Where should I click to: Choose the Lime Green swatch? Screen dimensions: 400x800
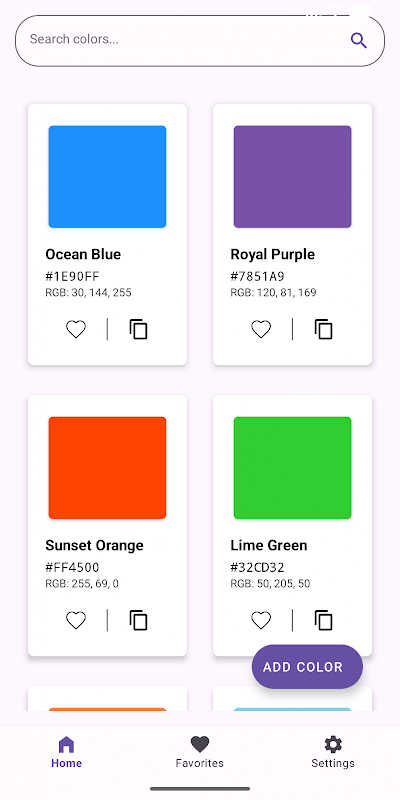tap(292, 468)
